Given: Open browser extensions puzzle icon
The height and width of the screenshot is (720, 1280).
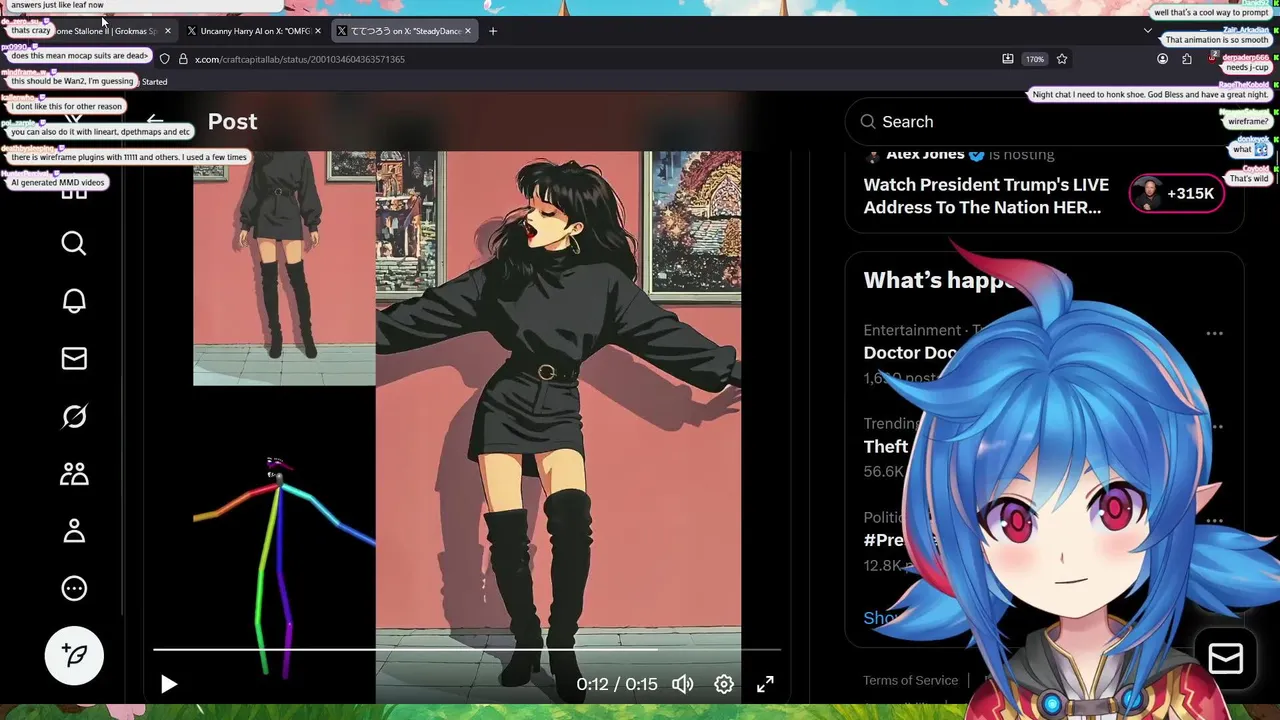Looking at the screenshot, I should click(x=1187, y=59).
